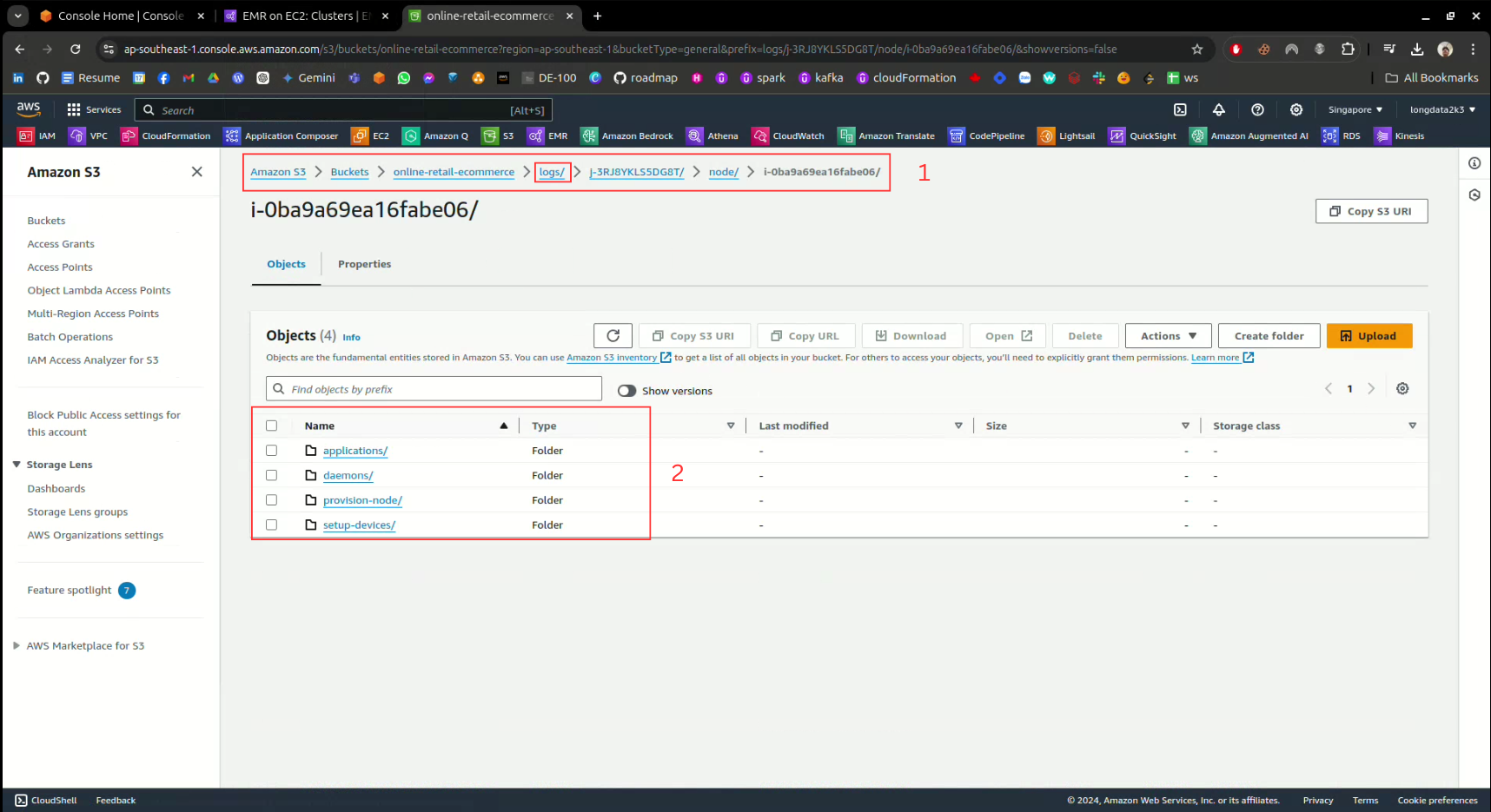Viewport: 1491px width, 812px height.
Task: Open the Actions dropdown menu
Action: pos(1168,336)
